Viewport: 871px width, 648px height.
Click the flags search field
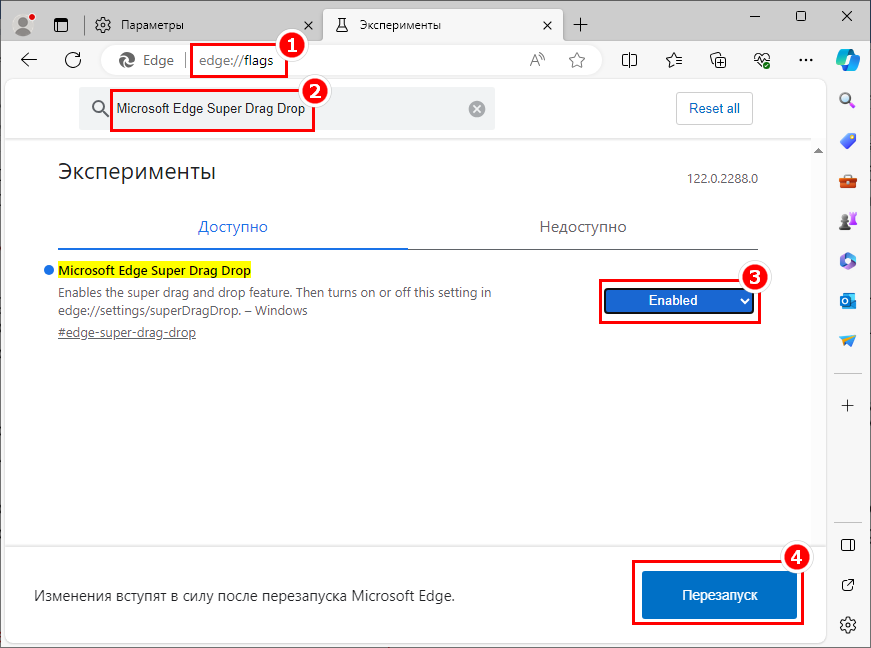(x=287, y=108)
